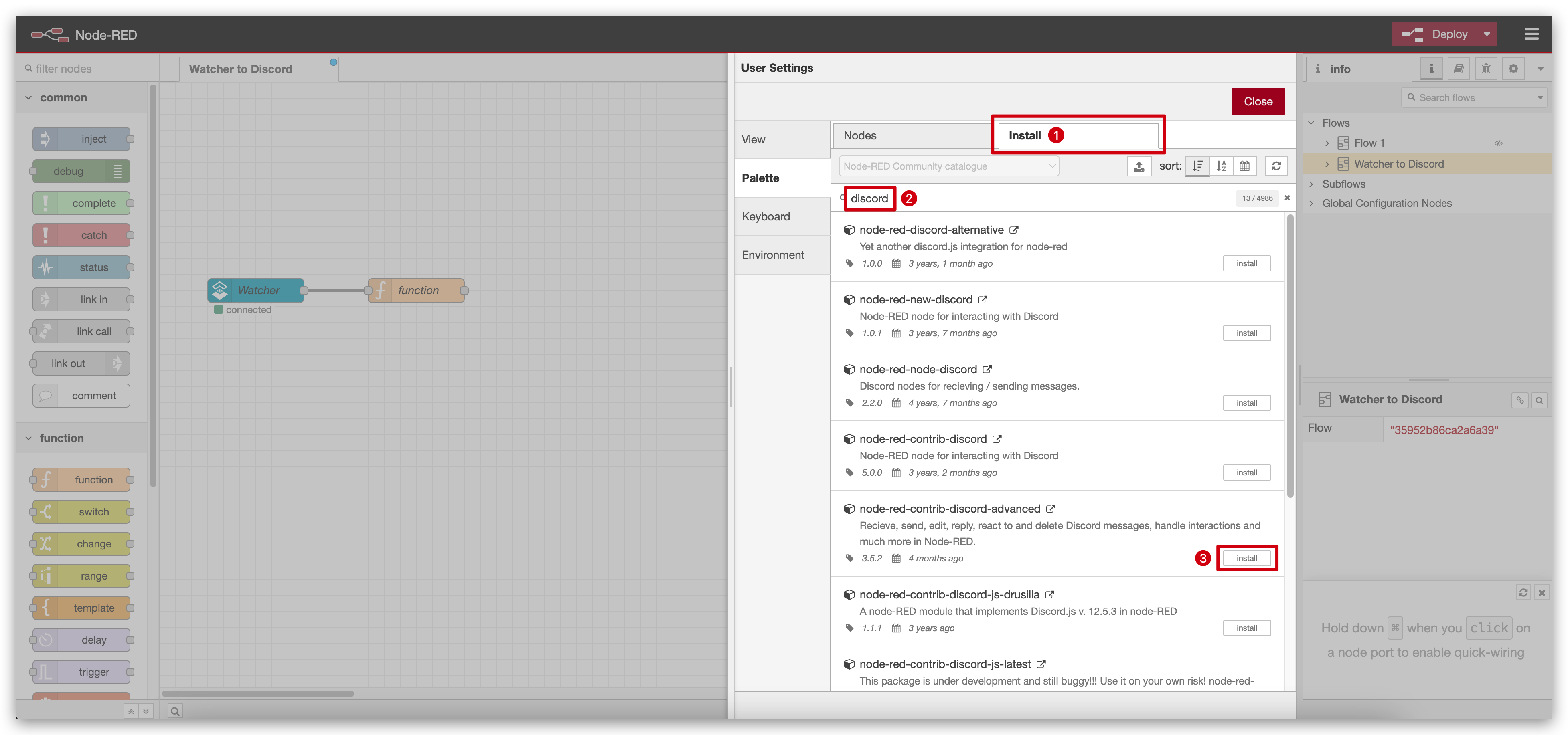The image size is (1568, 735).
Task: Switch to the Install tab
Action: pyautogui.click(x=1078, y=136)
